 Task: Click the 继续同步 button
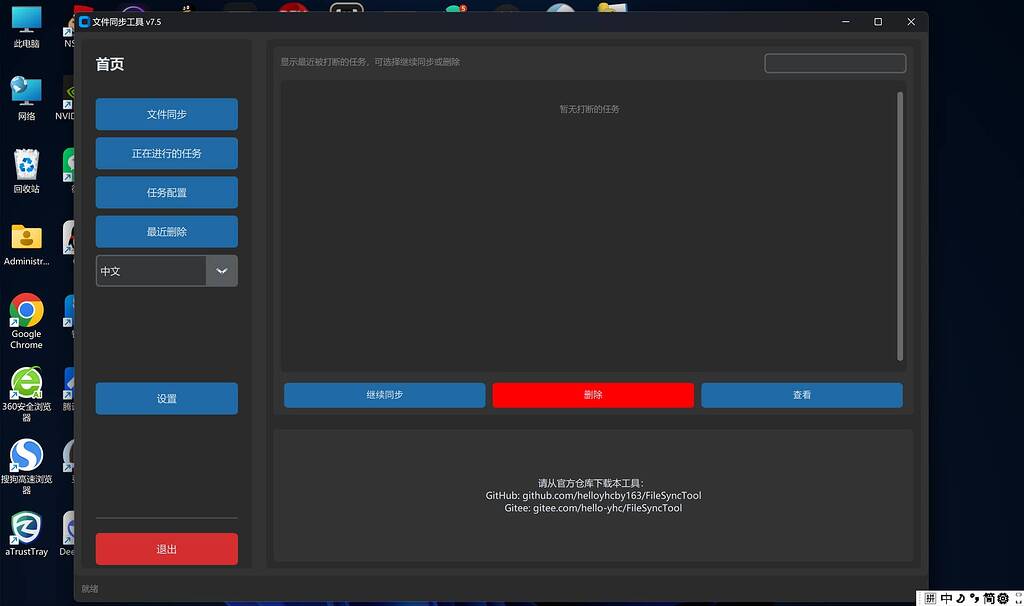click(x=385, y=395)
